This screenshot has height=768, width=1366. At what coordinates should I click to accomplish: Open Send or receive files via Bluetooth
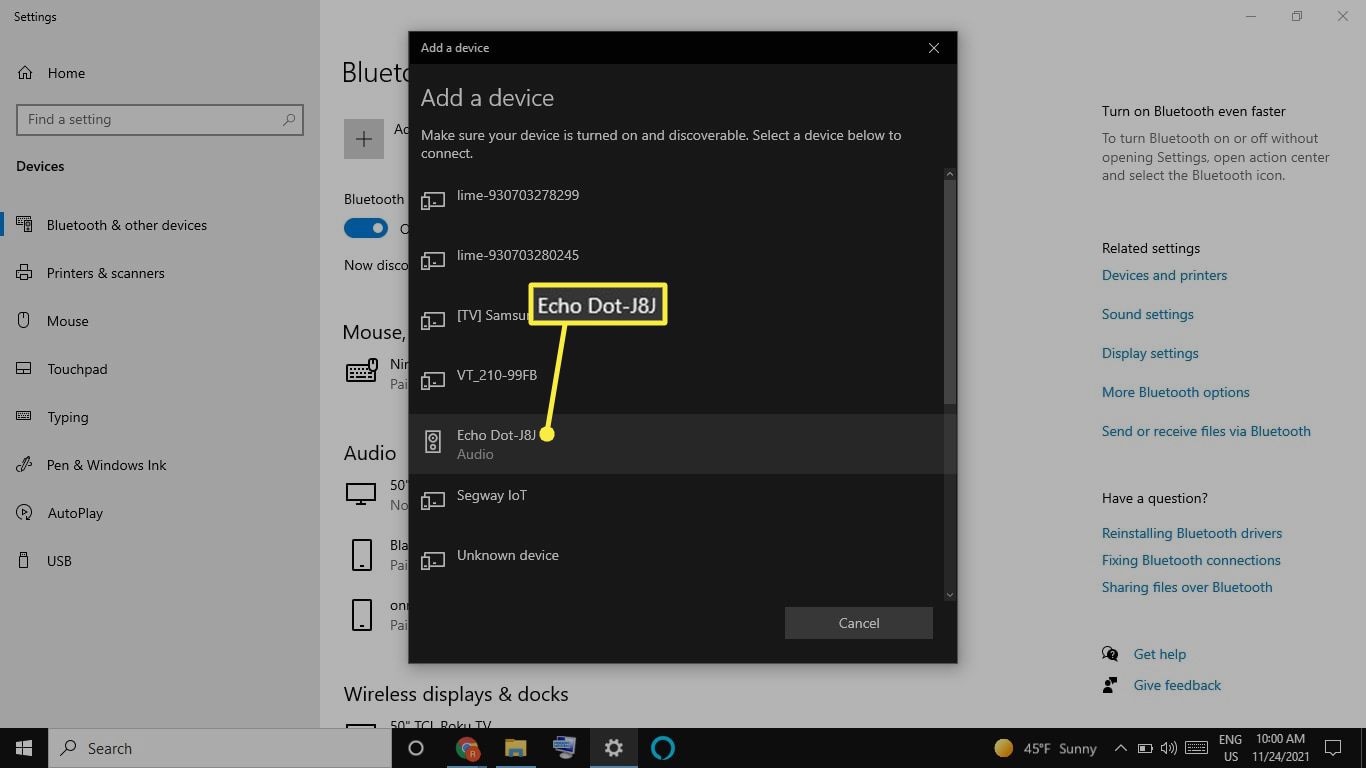pyautogui.click(x=1206, y=431)
